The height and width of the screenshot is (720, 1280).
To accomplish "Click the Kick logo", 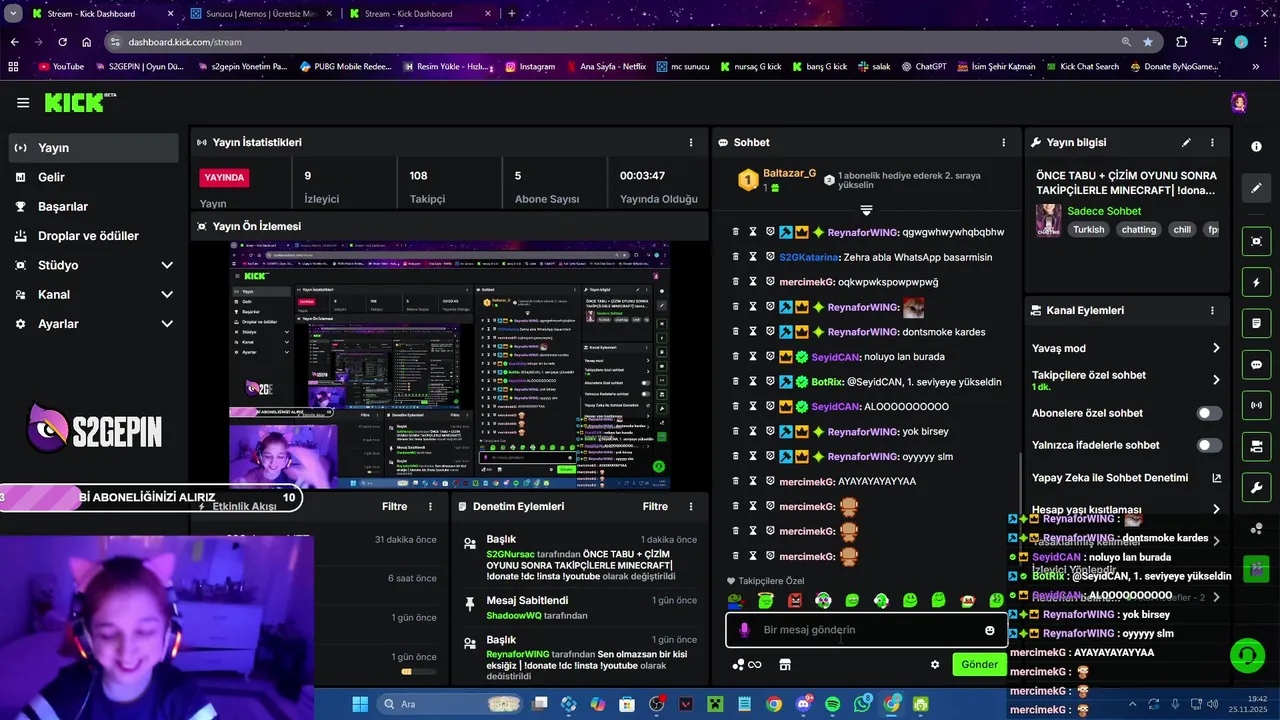I will [x=80, y=102].
